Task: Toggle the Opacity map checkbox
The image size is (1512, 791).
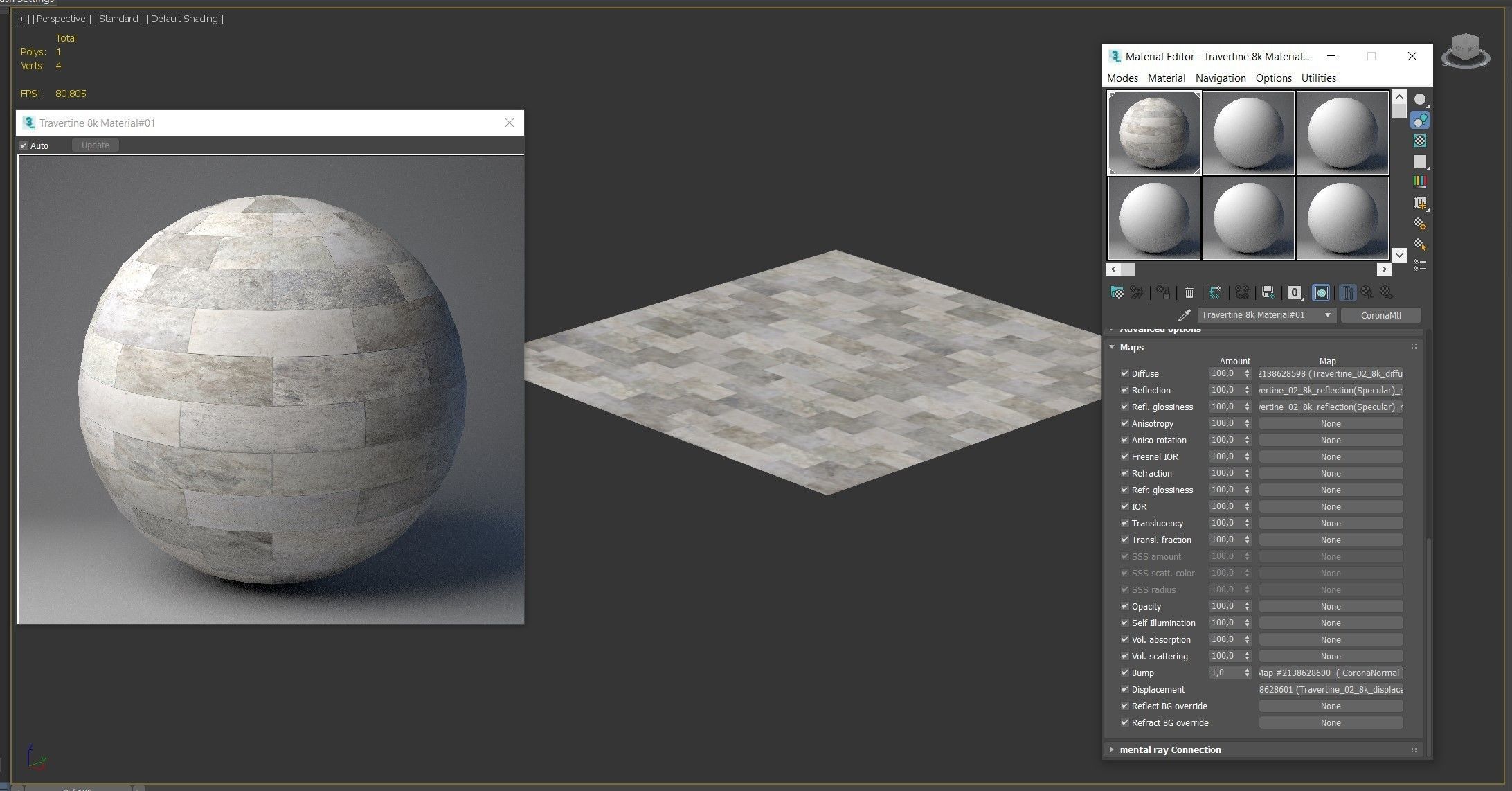Action: 1124,606
